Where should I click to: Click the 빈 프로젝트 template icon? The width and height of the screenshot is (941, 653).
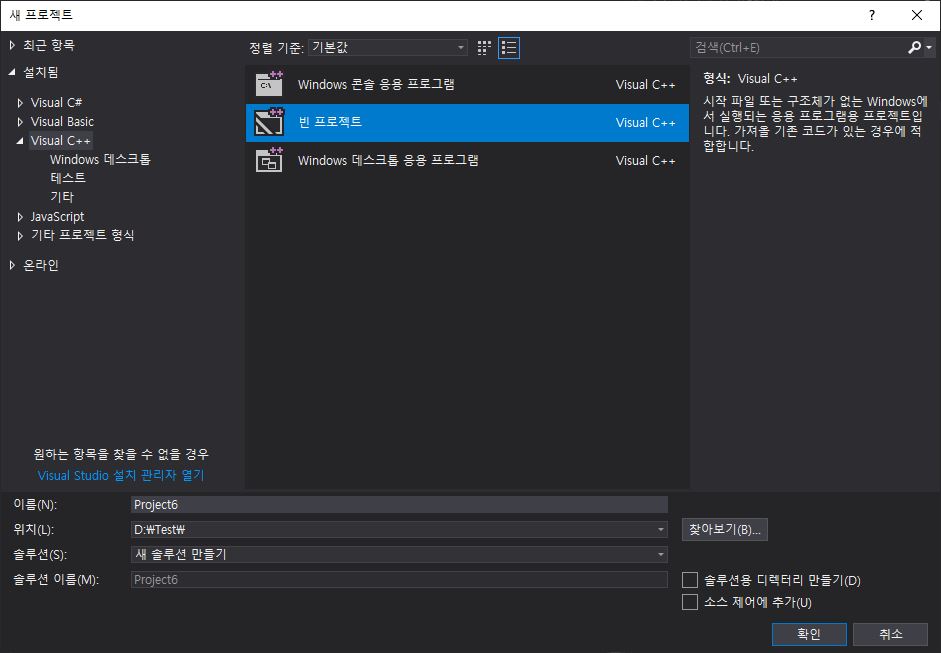[269, 122]
